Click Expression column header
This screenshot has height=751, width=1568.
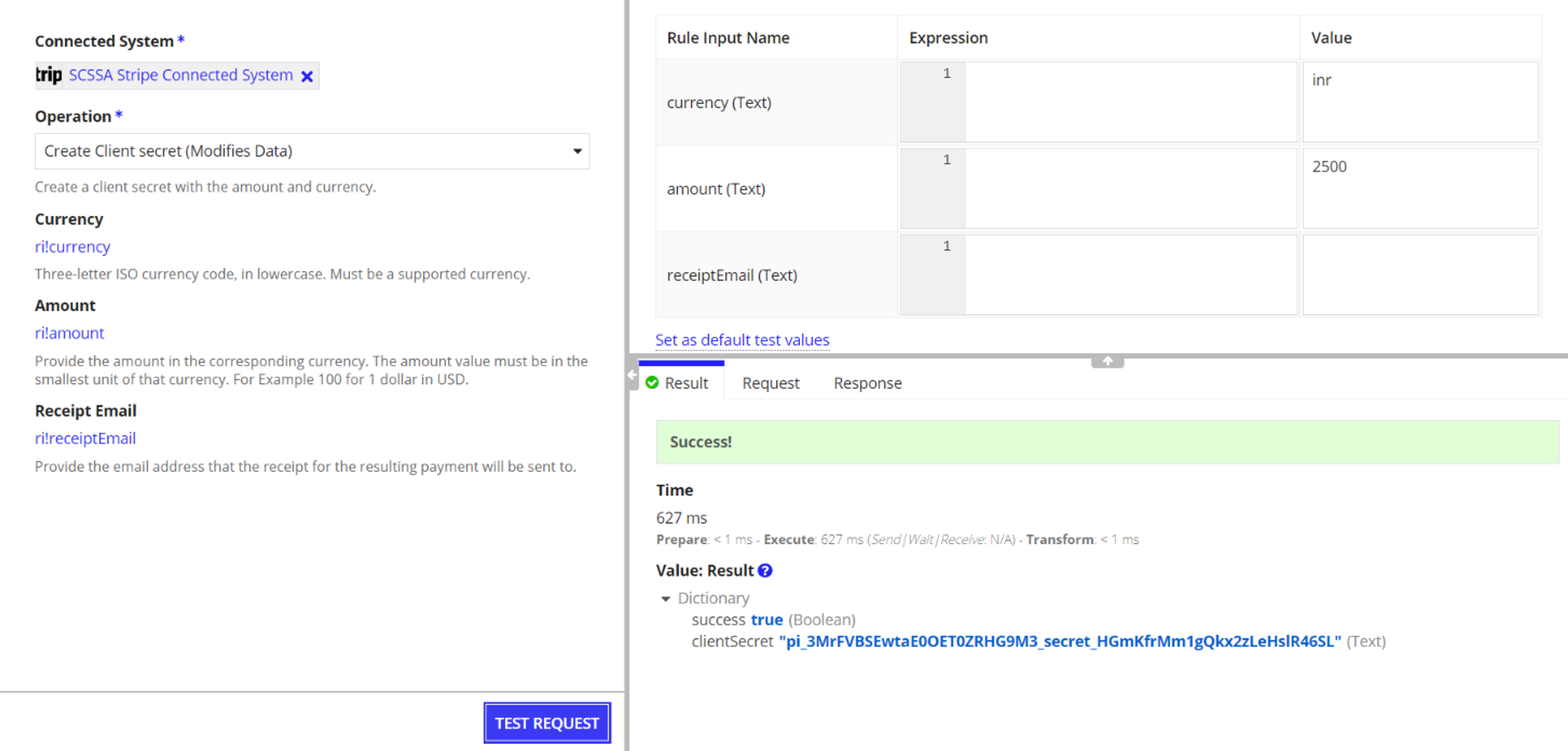[948, 38]
